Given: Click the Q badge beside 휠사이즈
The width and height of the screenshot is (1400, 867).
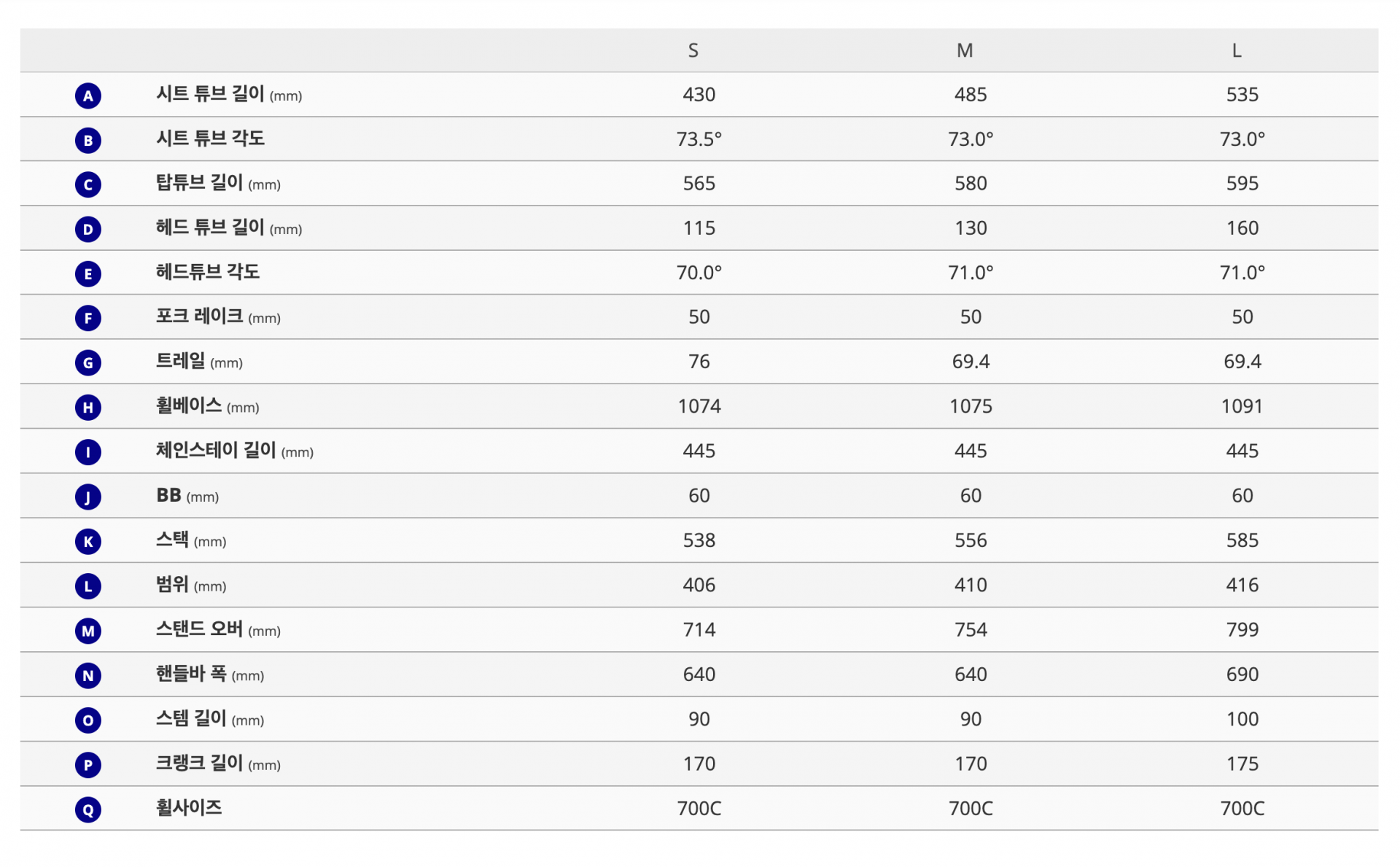Looking at the screenshot, I should [x=88, y=809].
